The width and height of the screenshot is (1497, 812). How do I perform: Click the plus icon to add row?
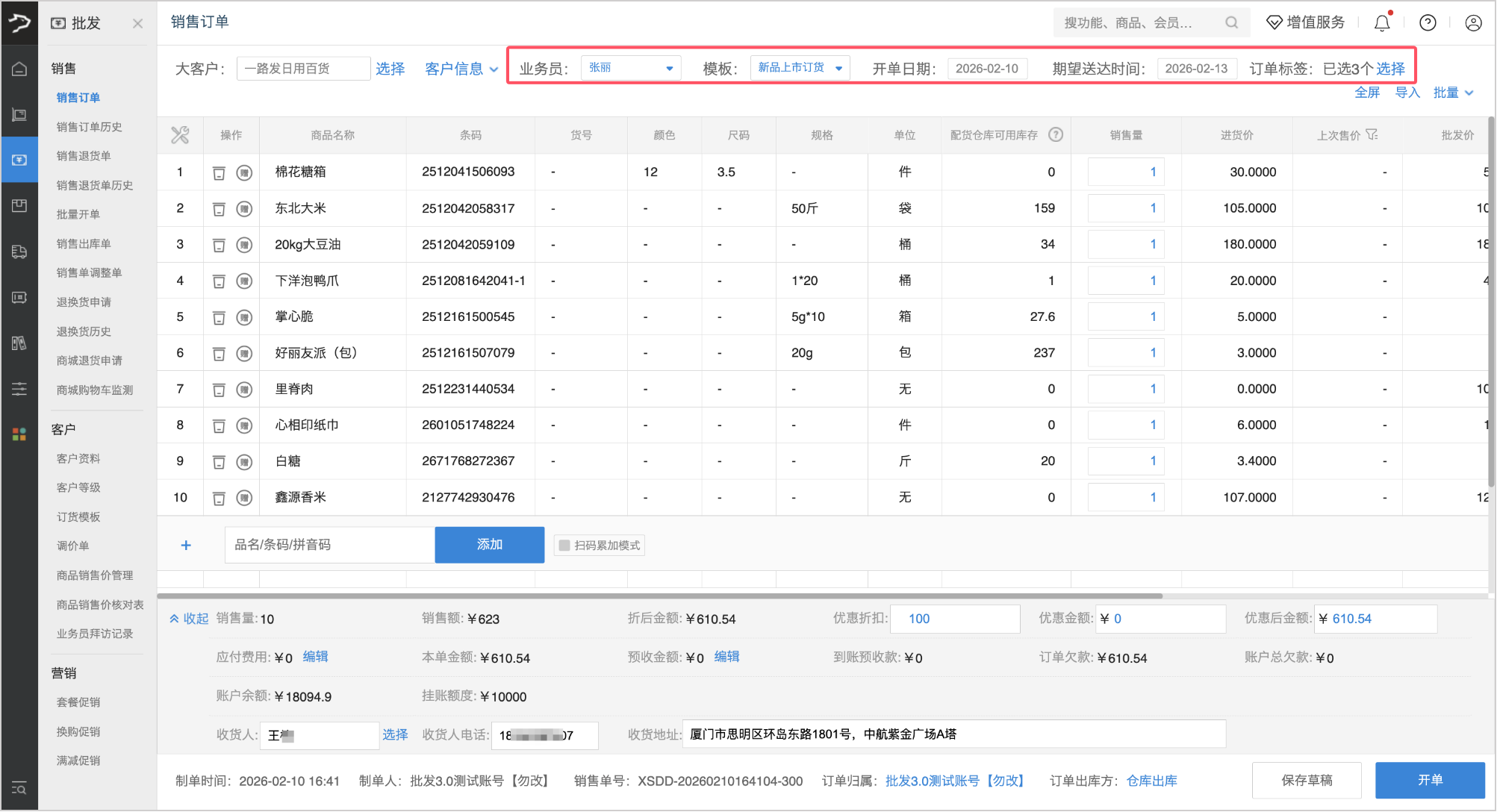click(186, 546)
